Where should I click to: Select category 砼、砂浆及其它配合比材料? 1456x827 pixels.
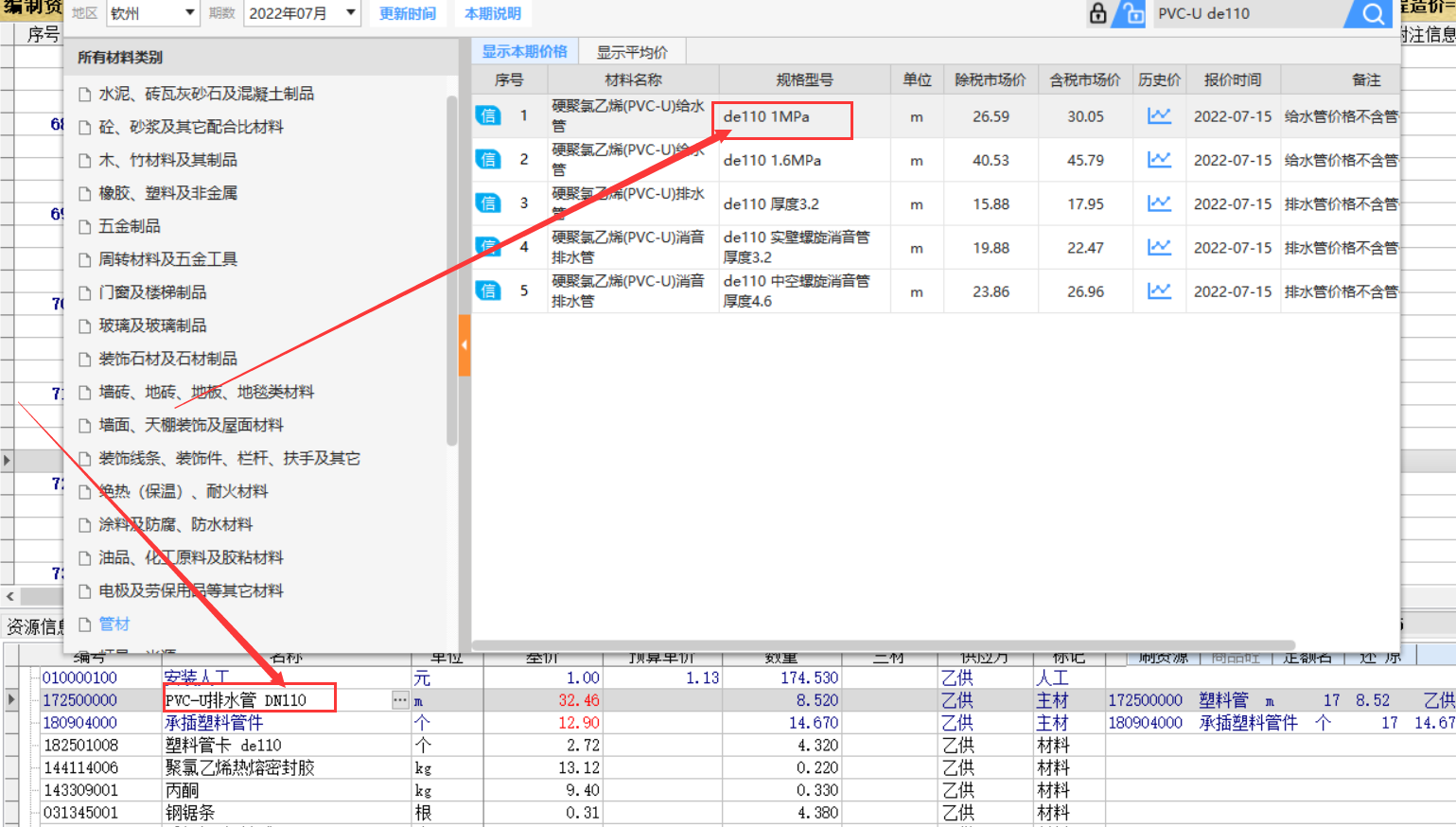191,127
